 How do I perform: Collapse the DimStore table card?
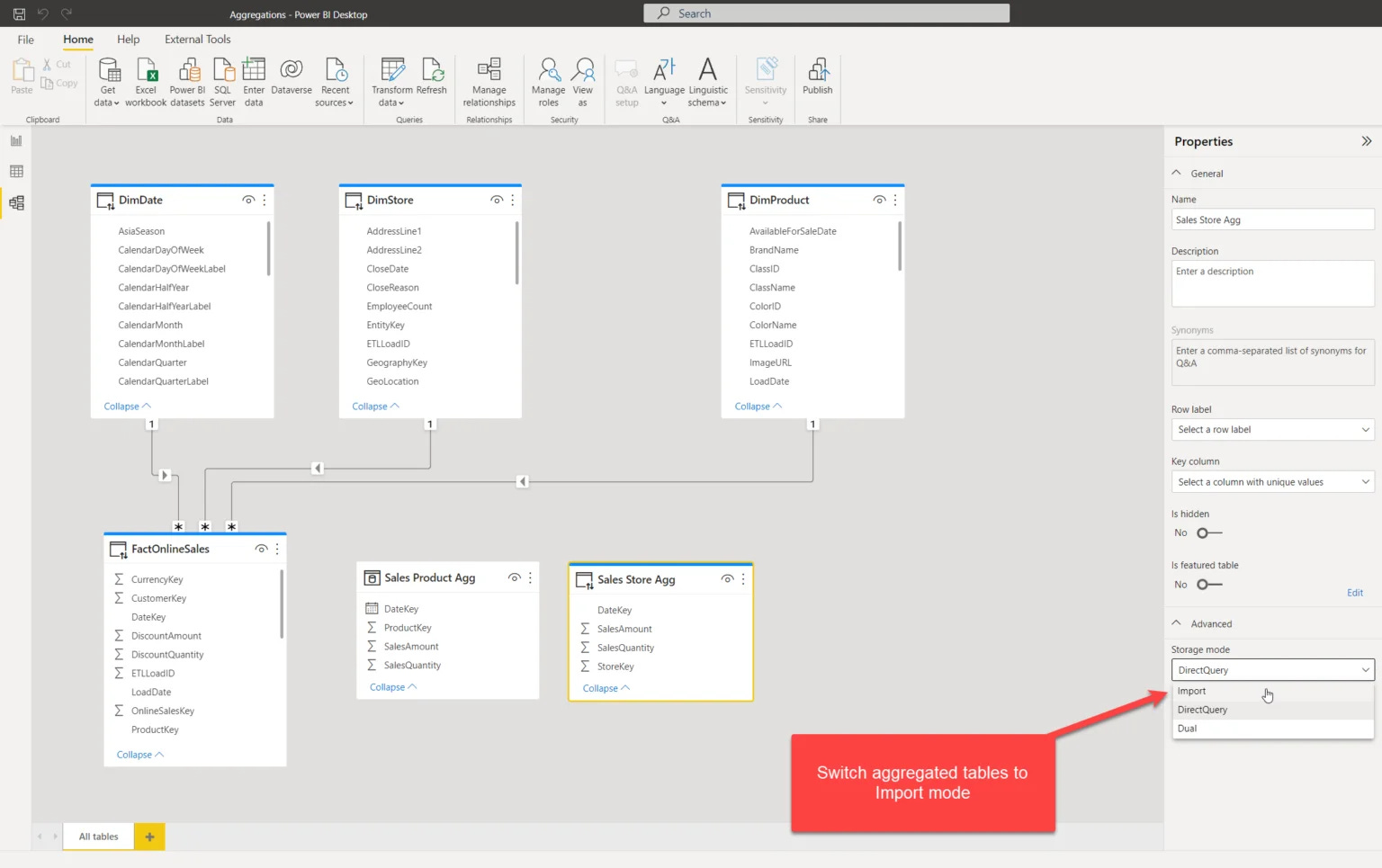click(375, 407)
